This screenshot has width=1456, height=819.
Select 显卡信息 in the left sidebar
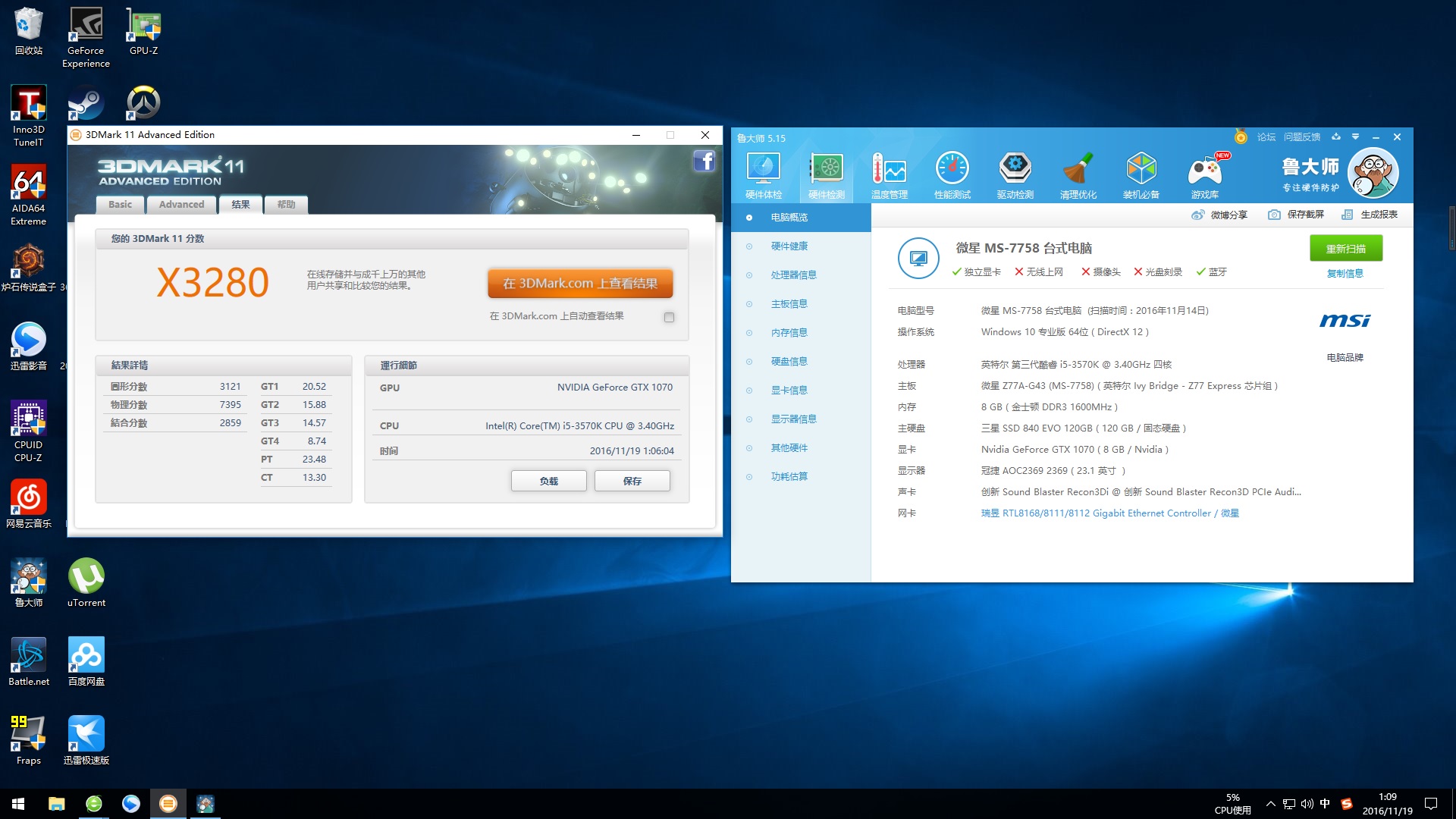(789, 391)
